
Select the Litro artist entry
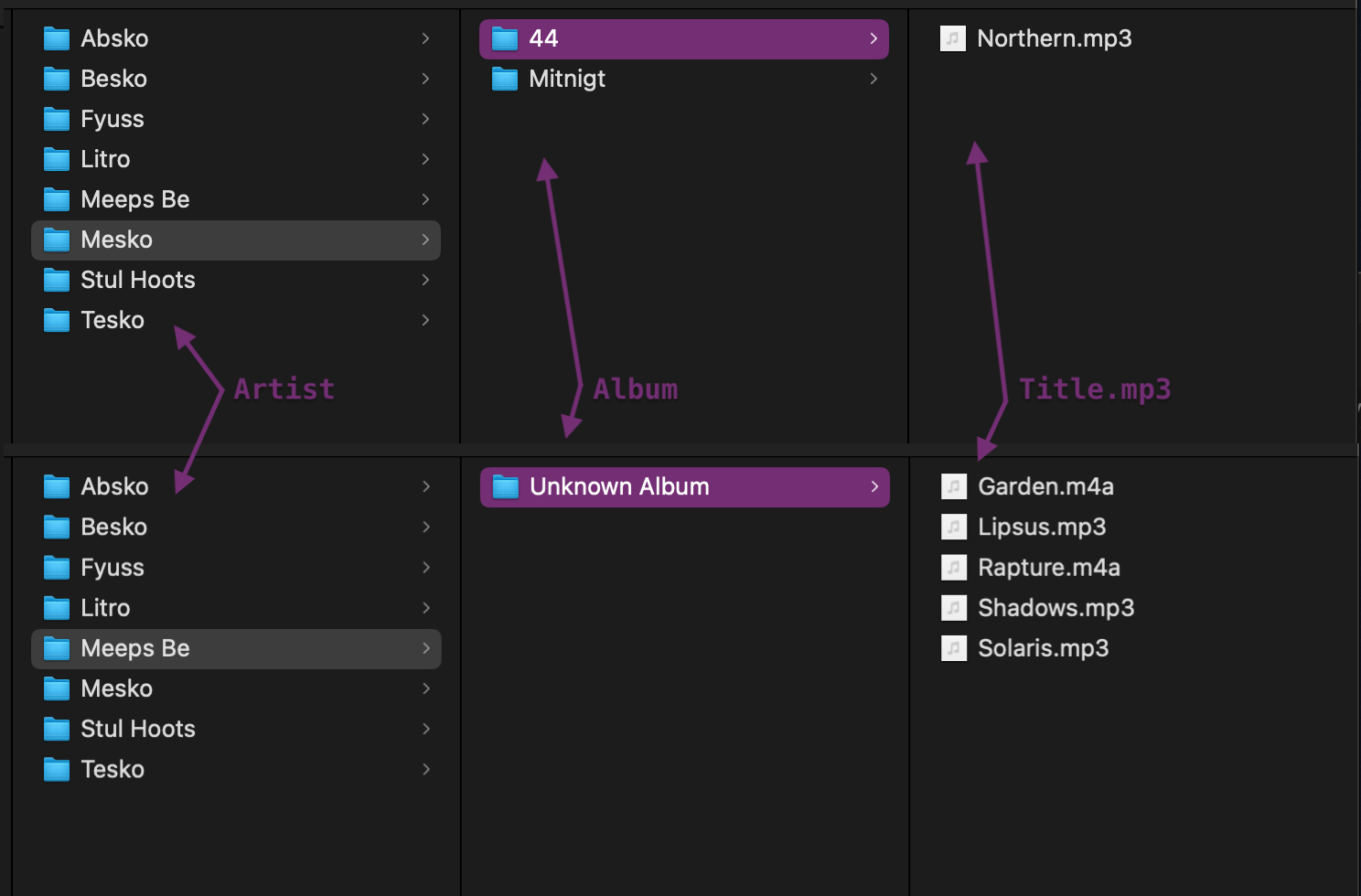pyautogui.click(x=105, y=159)
